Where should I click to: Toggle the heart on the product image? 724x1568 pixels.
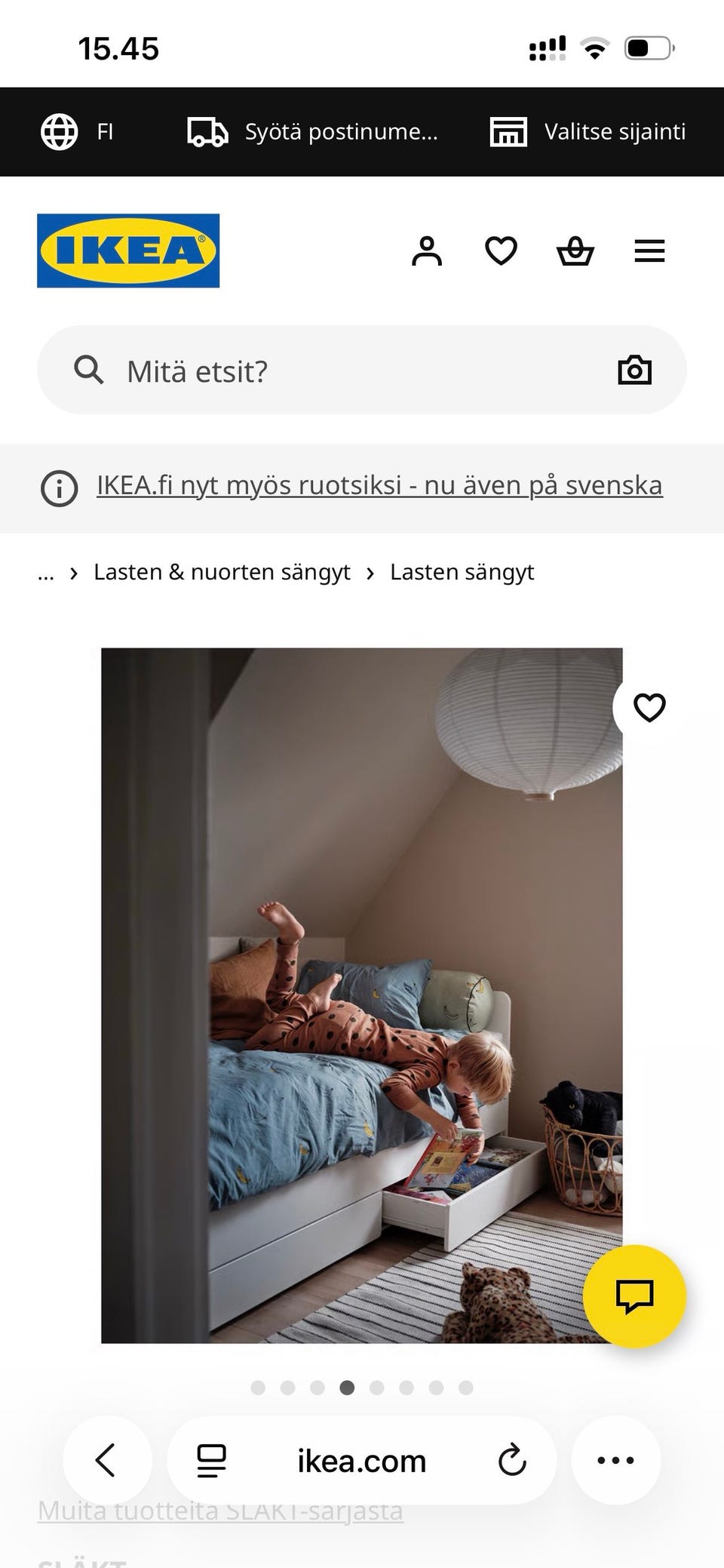649,707
